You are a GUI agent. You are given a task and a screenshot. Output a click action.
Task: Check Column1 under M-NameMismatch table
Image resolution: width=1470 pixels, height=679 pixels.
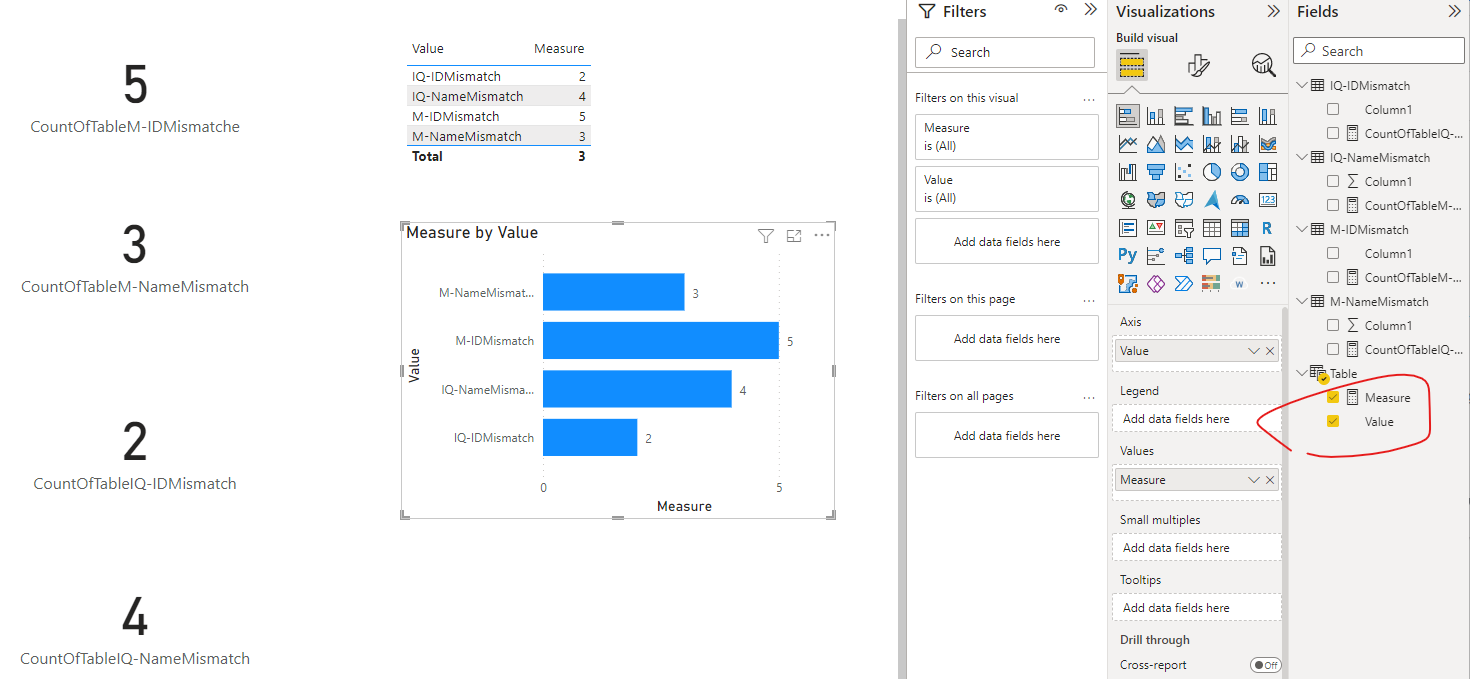(x=1332, y=325)
